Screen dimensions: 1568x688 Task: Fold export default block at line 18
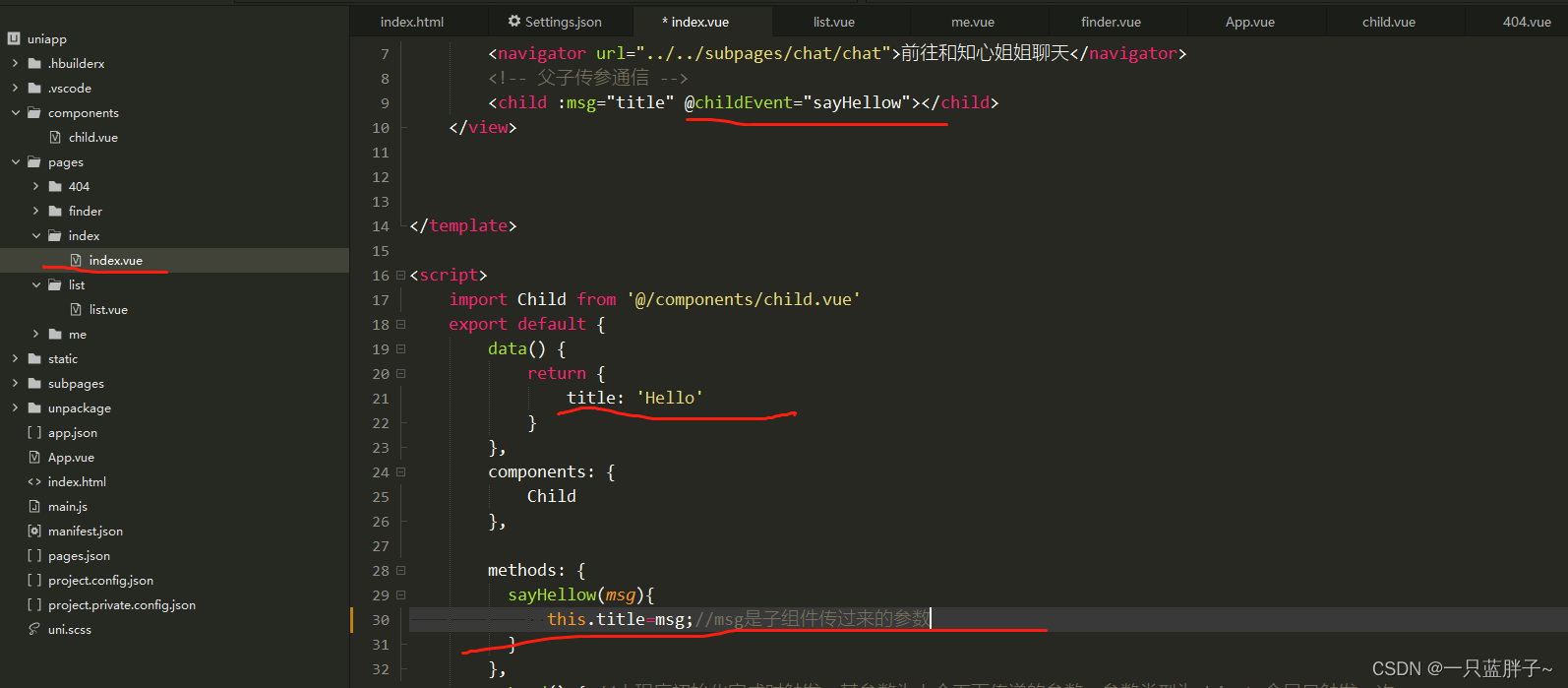[400, 325]
